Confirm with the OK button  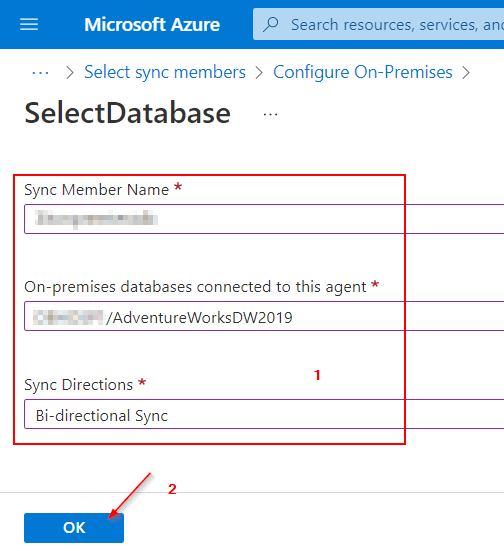pos(74,528)
